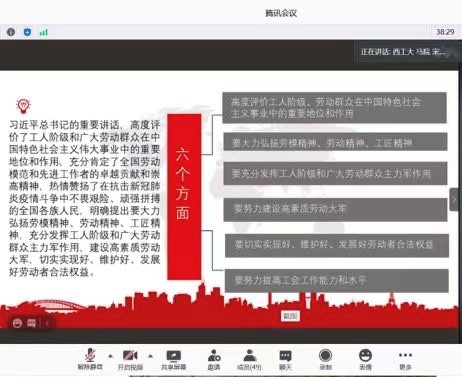Click the 截图 screenshot label button

(x=290, y=316)
